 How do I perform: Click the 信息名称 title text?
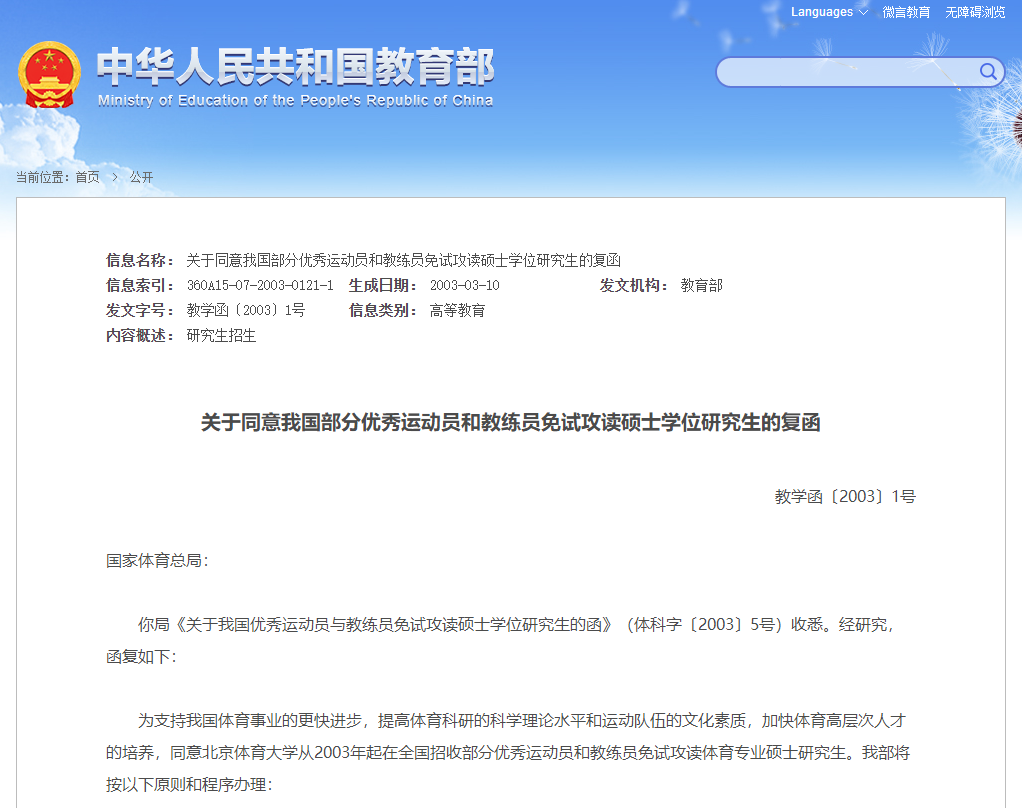click(403, 261)
